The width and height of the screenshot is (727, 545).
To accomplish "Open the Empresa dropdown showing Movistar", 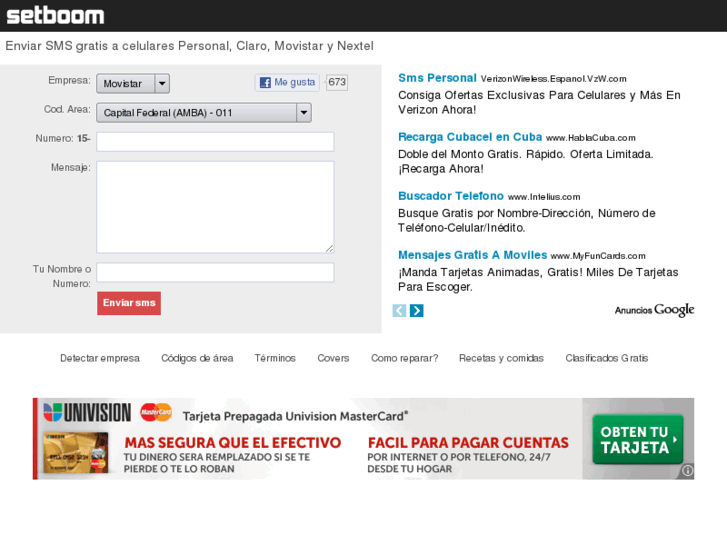I will pyautogui.click(x=133, y=83).
